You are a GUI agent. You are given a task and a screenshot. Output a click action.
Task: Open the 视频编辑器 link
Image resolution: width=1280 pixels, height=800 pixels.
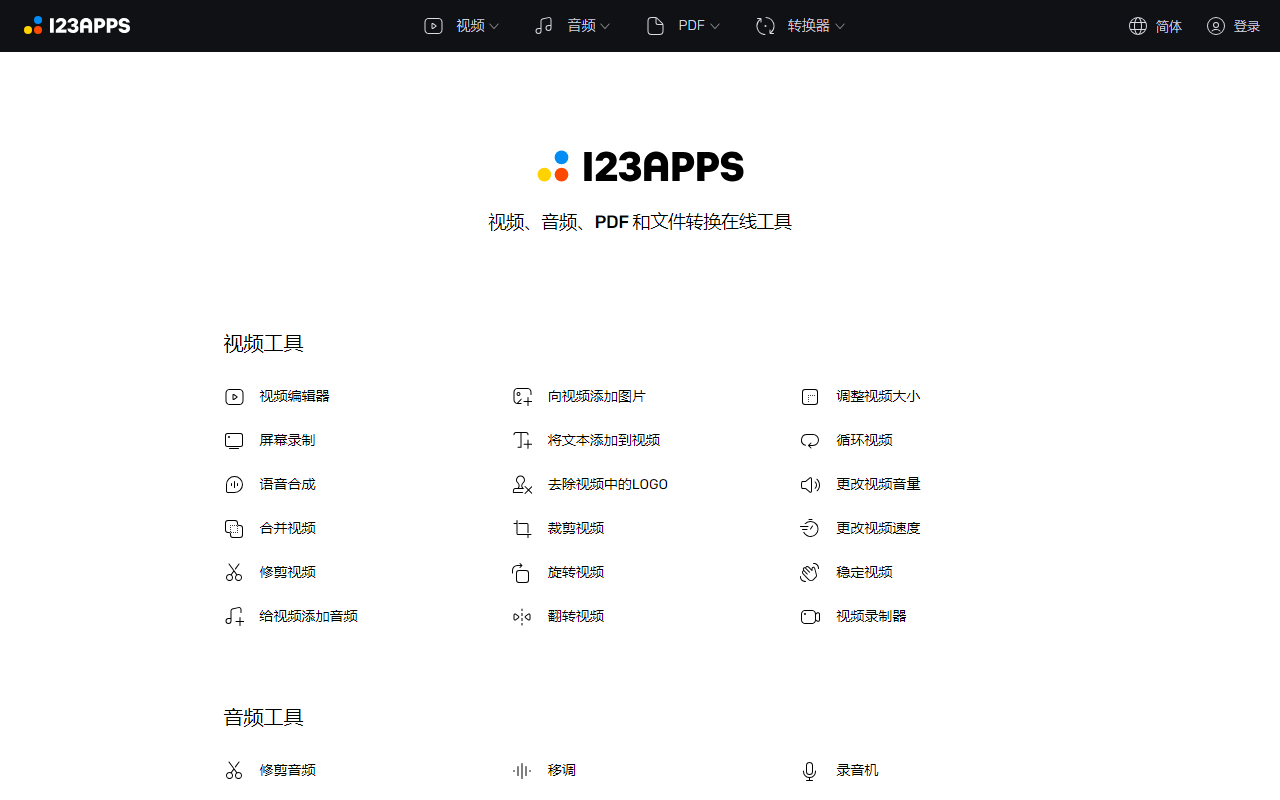pyautogui.click(x=294, y=397)
